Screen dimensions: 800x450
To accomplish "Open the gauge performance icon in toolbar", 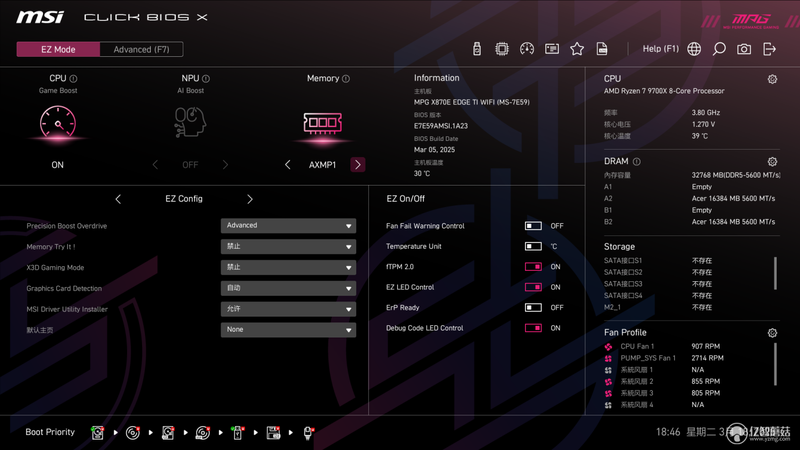I will pos(527,49).
